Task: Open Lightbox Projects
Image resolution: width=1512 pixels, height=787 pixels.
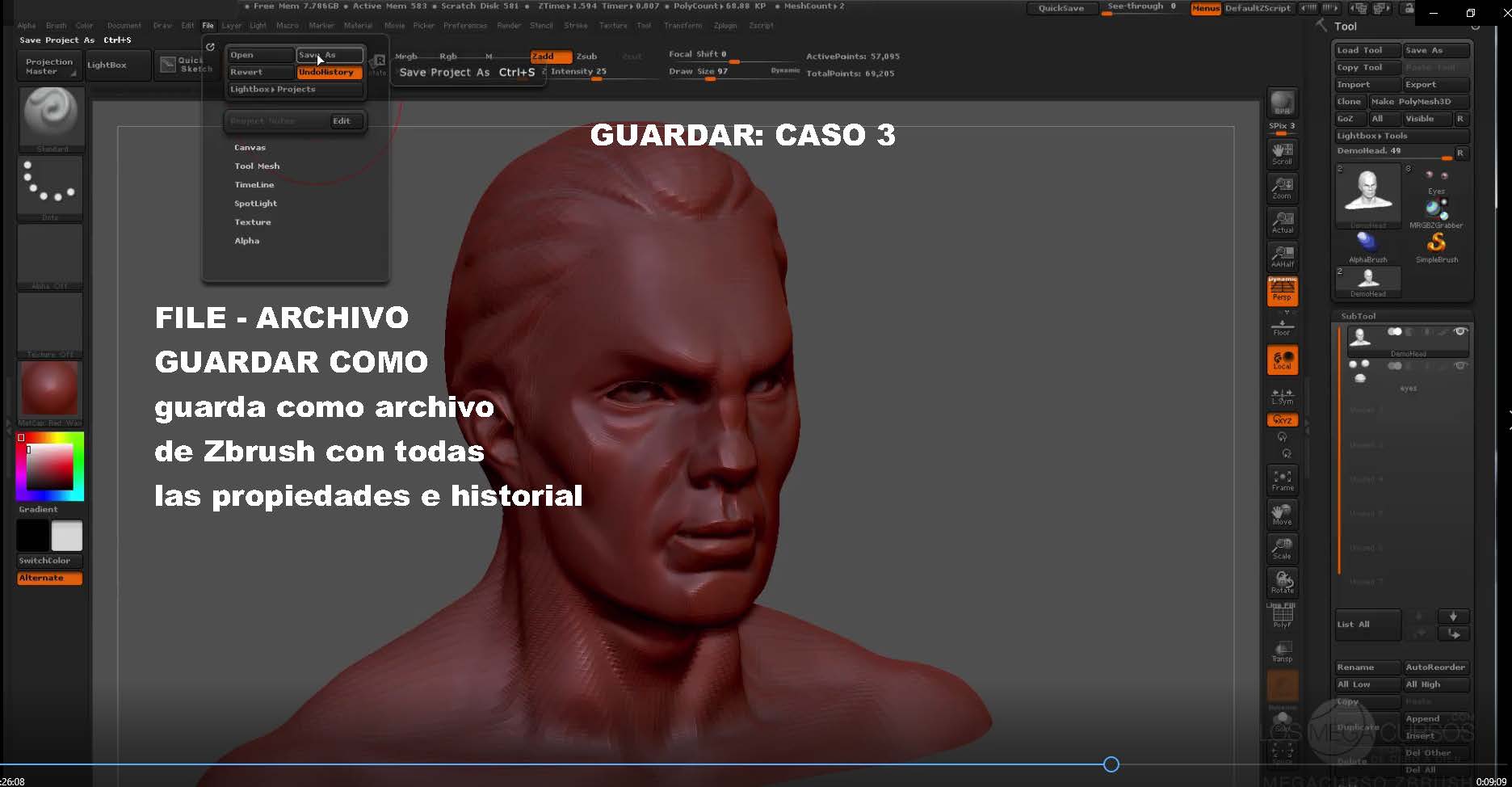Action: [x=295, y=89]
